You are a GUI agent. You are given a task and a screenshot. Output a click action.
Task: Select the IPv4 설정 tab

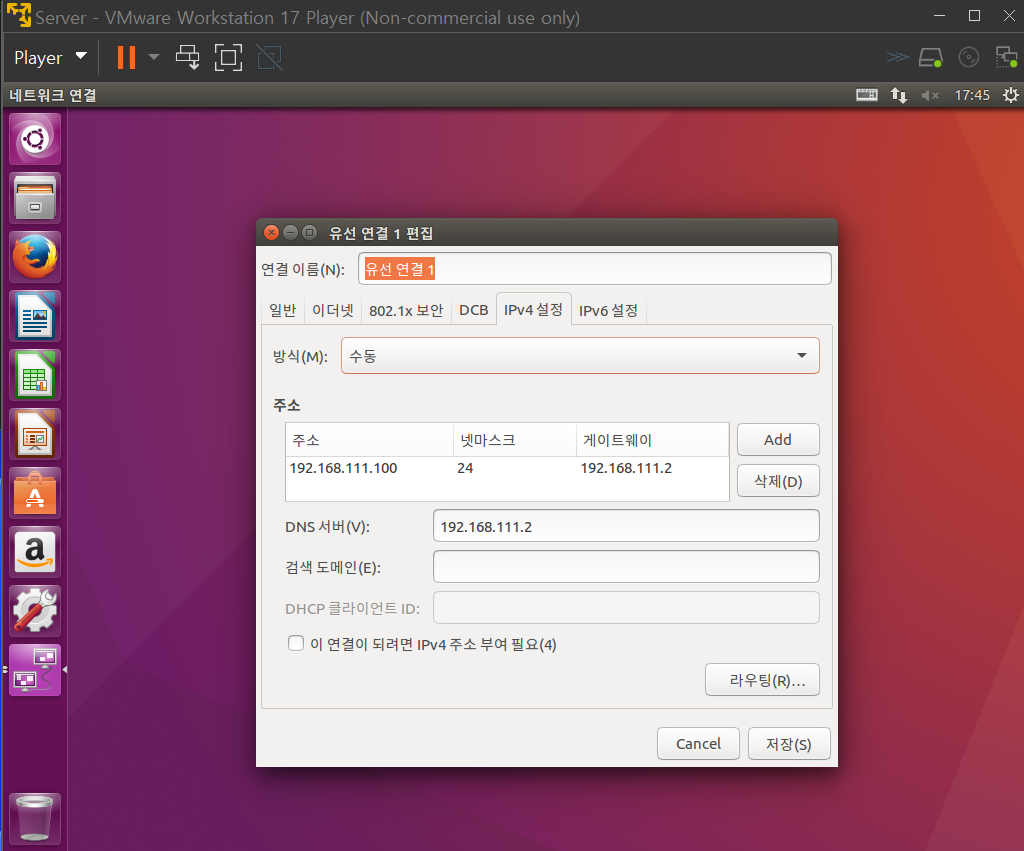click(x=534, y=310)
